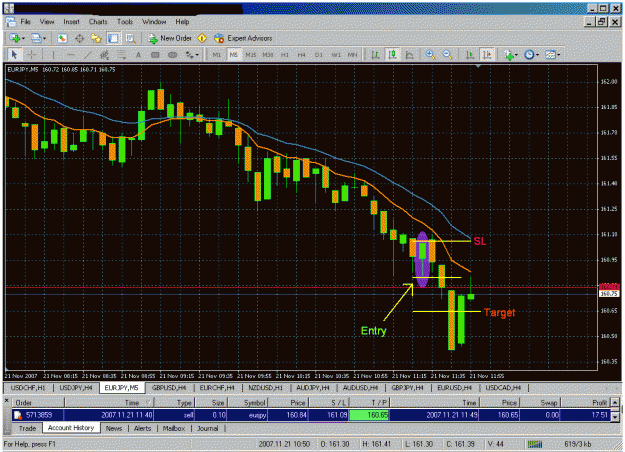This screenshot has width=625, height=452.
Task: Toggle the Market Watch window icon
Action: [62, 38]
